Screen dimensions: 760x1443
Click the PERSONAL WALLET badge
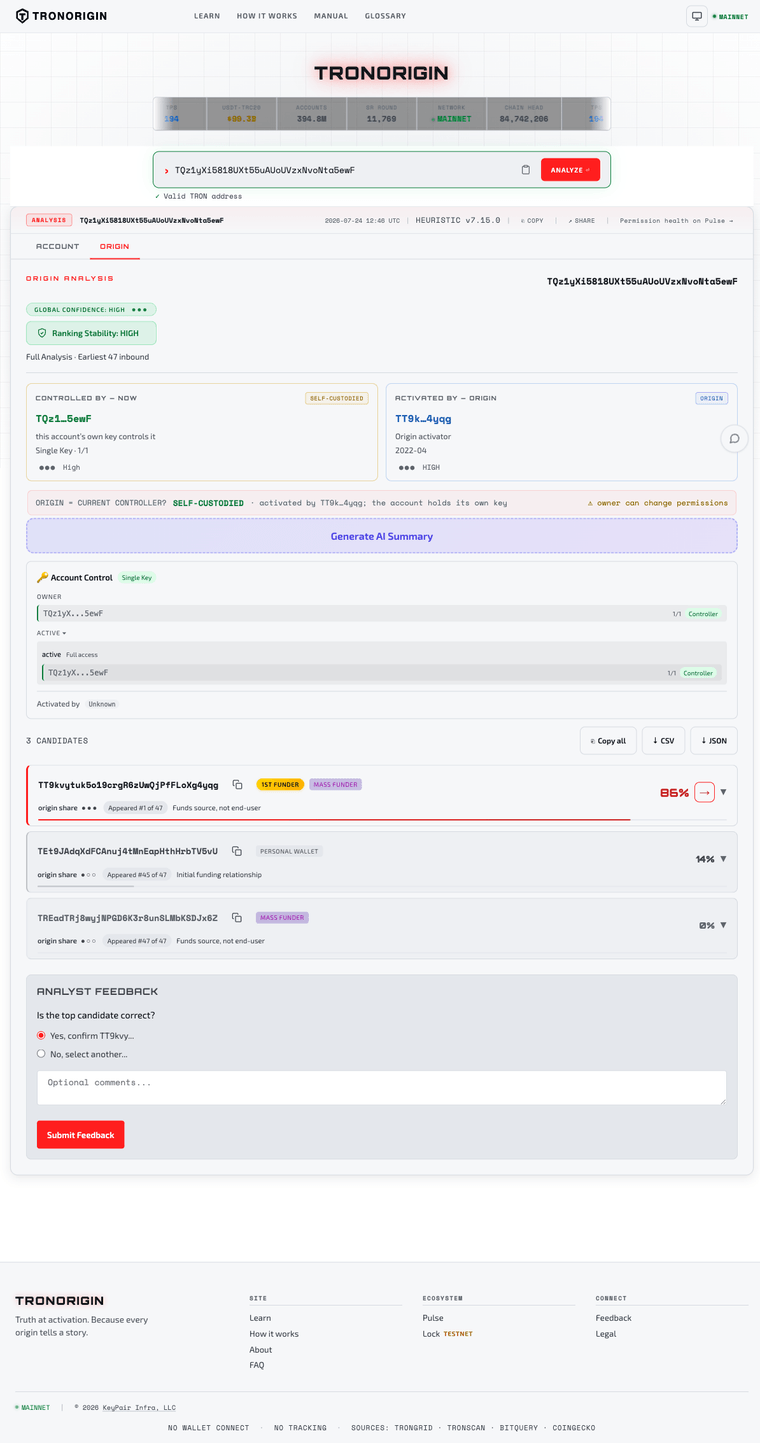(289, 851)
